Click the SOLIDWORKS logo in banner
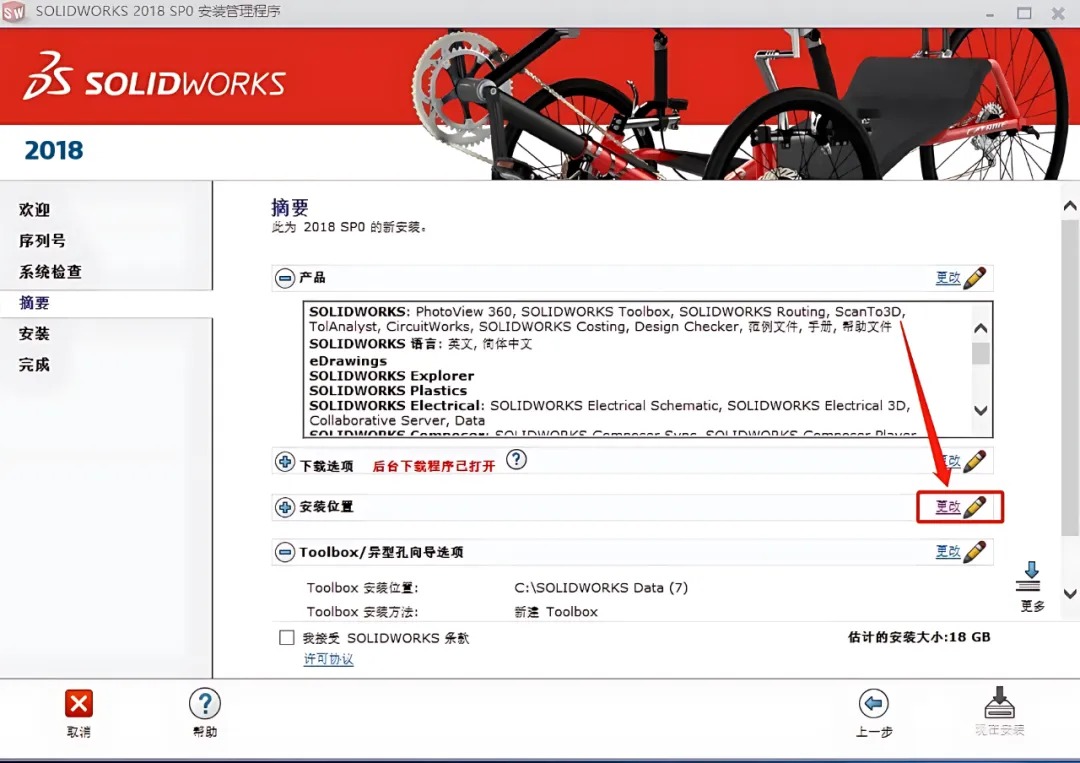Viewport: 1080px width, 763px height. (154, 76)
